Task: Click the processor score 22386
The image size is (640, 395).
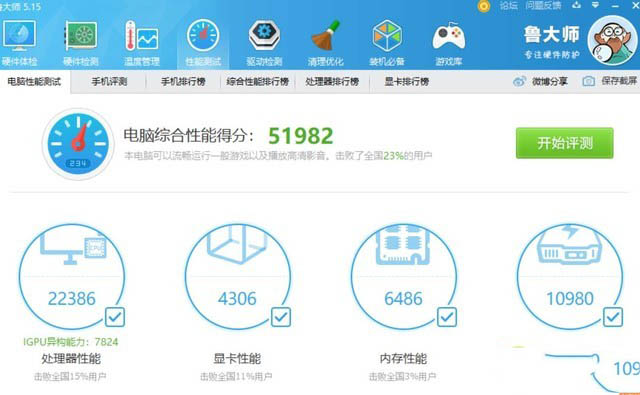Action: 72,299
